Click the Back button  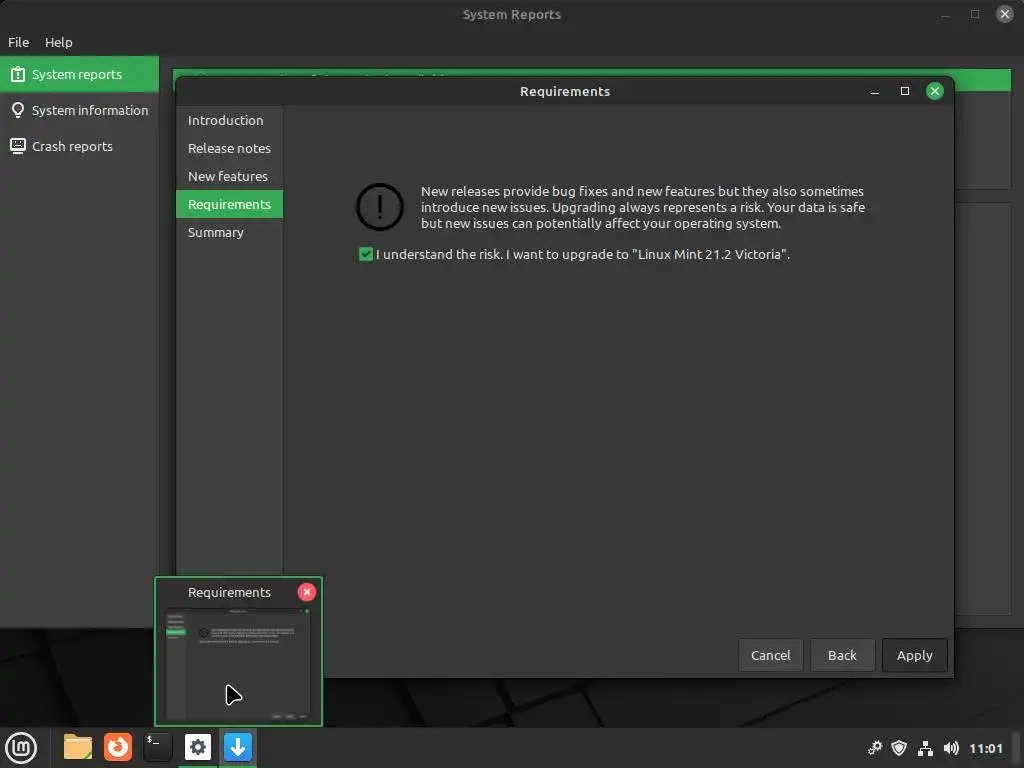(842, 655)
